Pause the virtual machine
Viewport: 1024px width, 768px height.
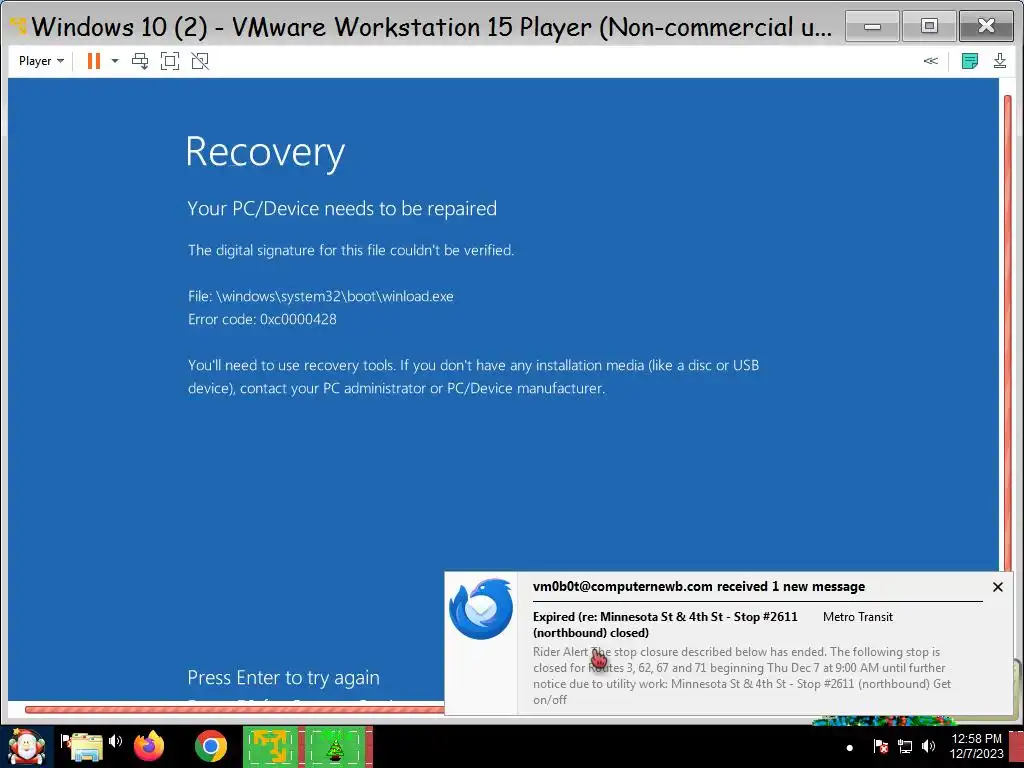coord(93,61)
